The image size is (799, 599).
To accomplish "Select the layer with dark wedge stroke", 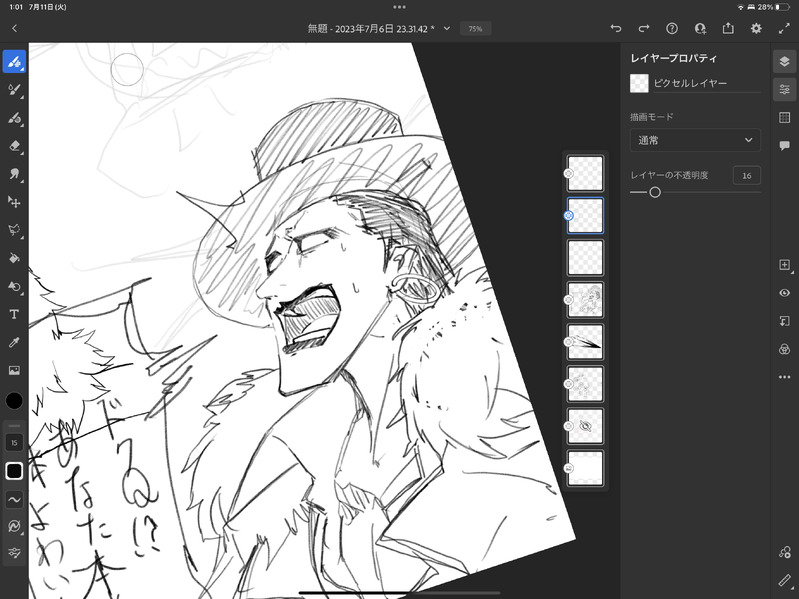I will click(585, 342).
